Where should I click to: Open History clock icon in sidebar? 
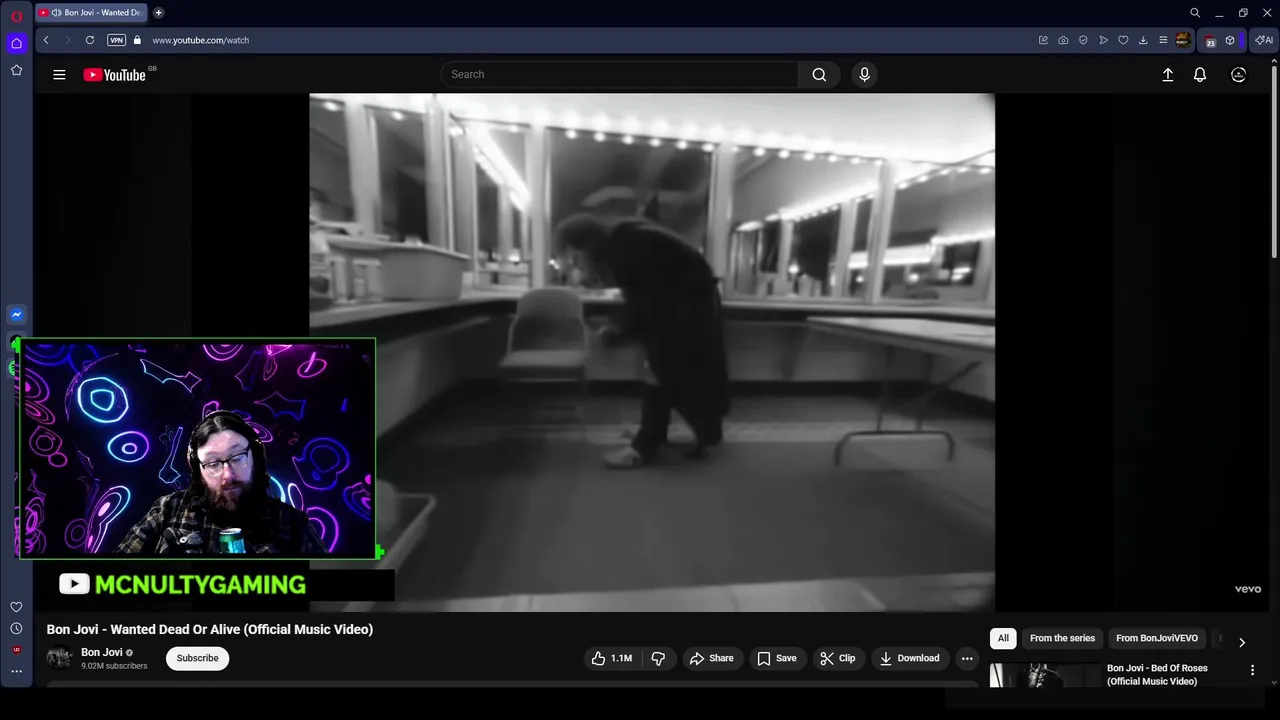click(x=16, y=628)
